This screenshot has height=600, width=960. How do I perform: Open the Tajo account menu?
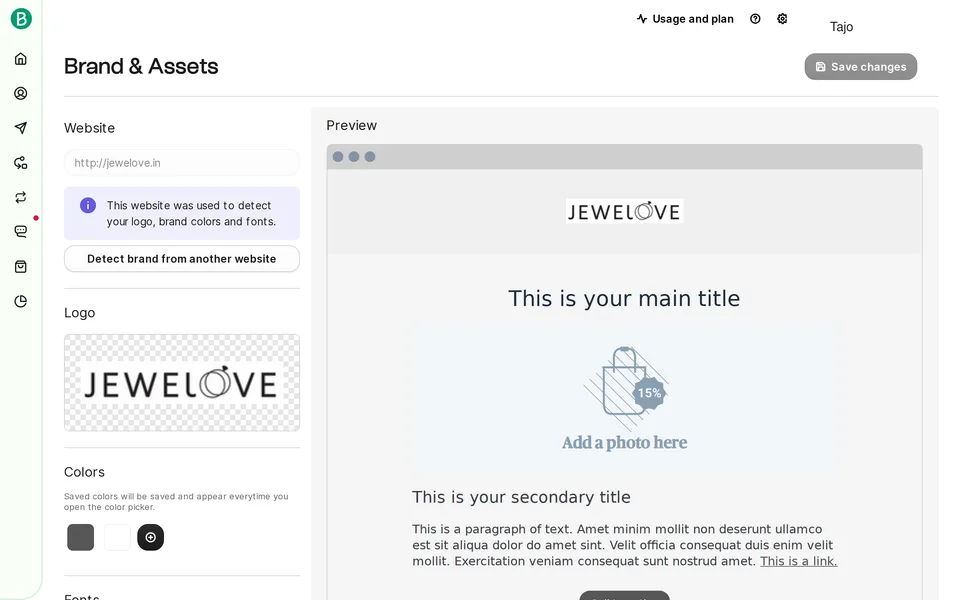pyautogui.click(x=841, y=26)
